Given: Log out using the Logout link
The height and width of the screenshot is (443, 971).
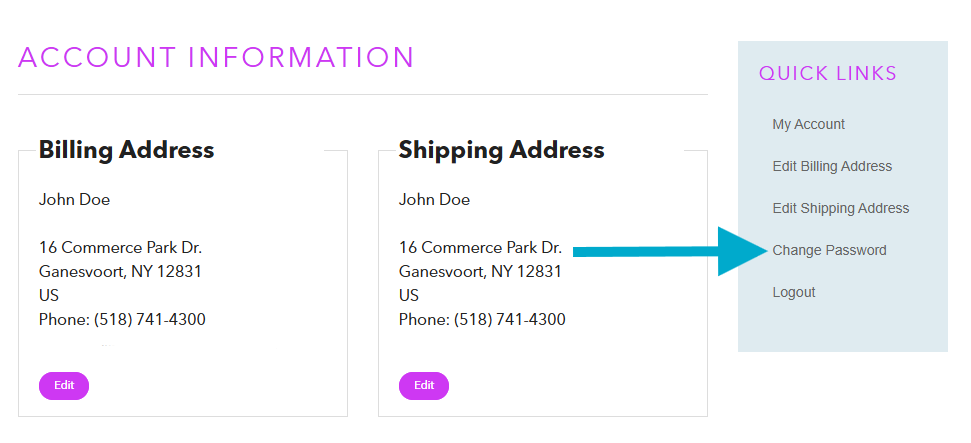Looking at the screenshot, I should tap(793, 292).
